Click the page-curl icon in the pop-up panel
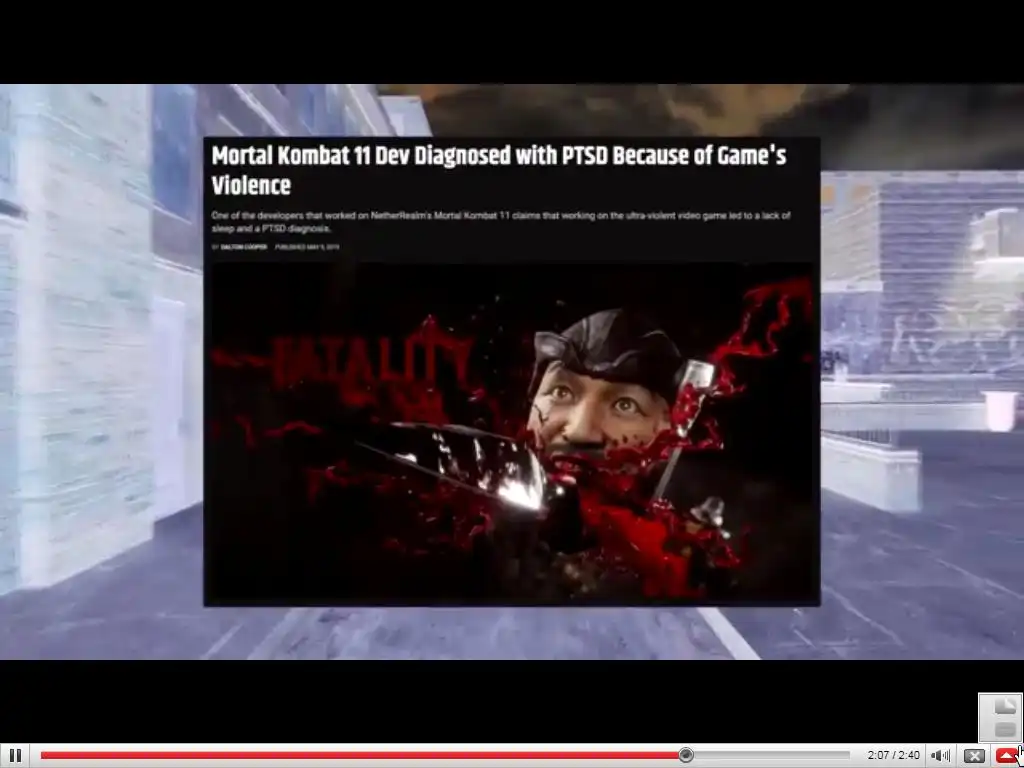Image resolution: width=1024 pixels, height=768 pixels. 1004,706
